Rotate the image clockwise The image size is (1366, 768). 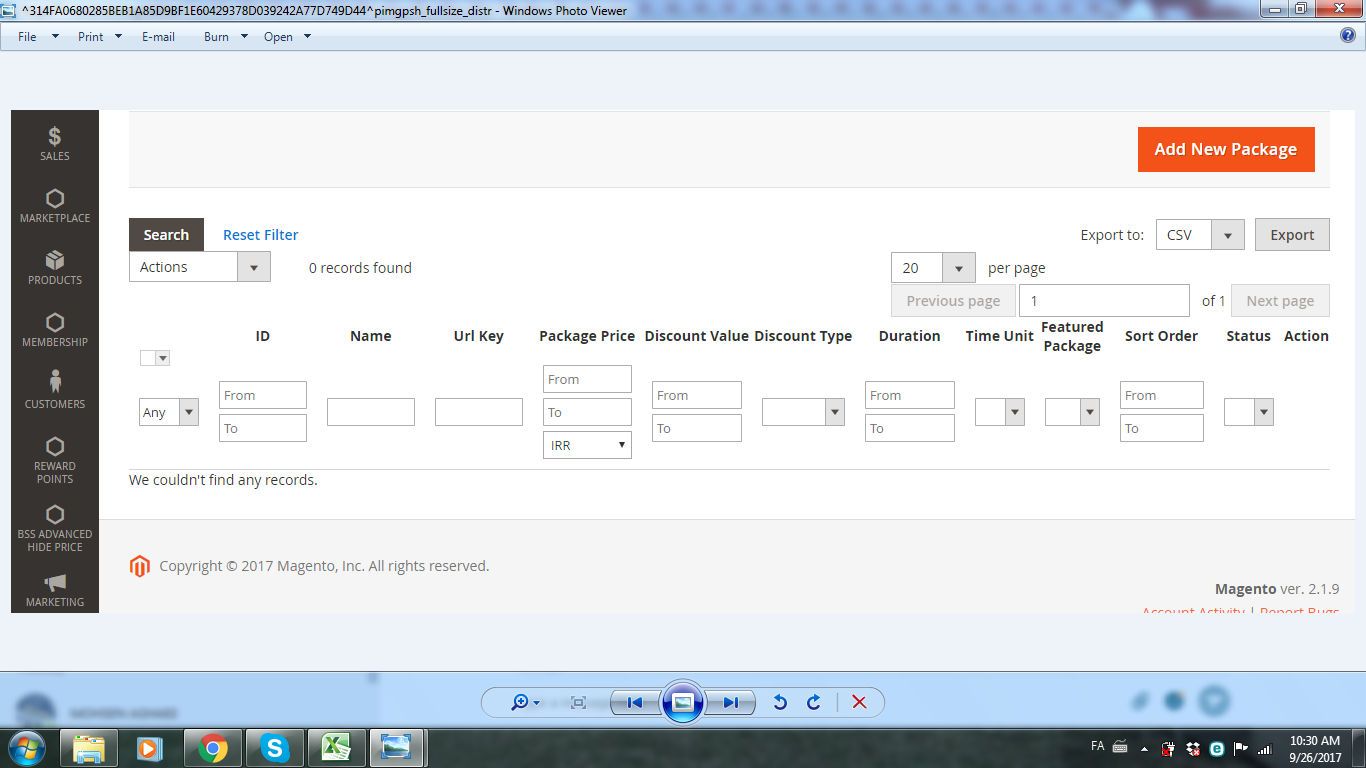[x=813, y=703]
